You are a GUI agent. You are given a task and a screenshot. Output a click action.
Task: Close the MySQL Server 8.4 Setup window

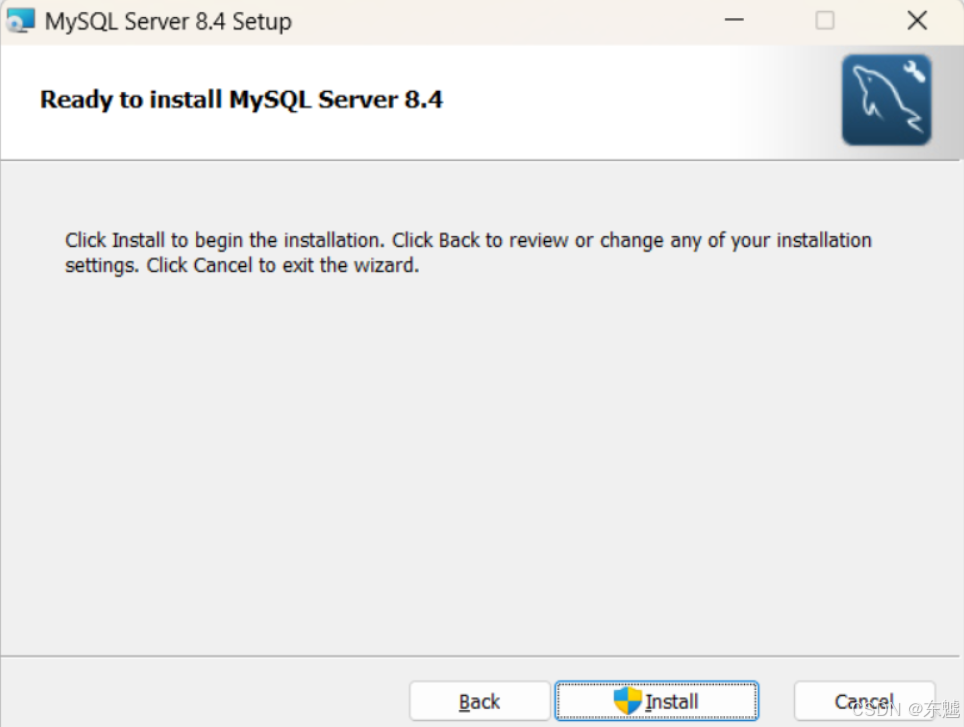point(917,20)
